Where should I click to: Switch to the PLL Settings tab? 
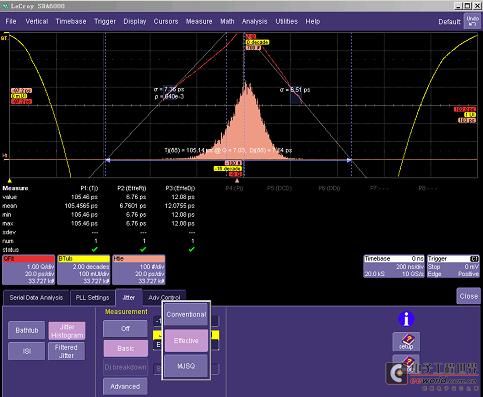point(92,297)
